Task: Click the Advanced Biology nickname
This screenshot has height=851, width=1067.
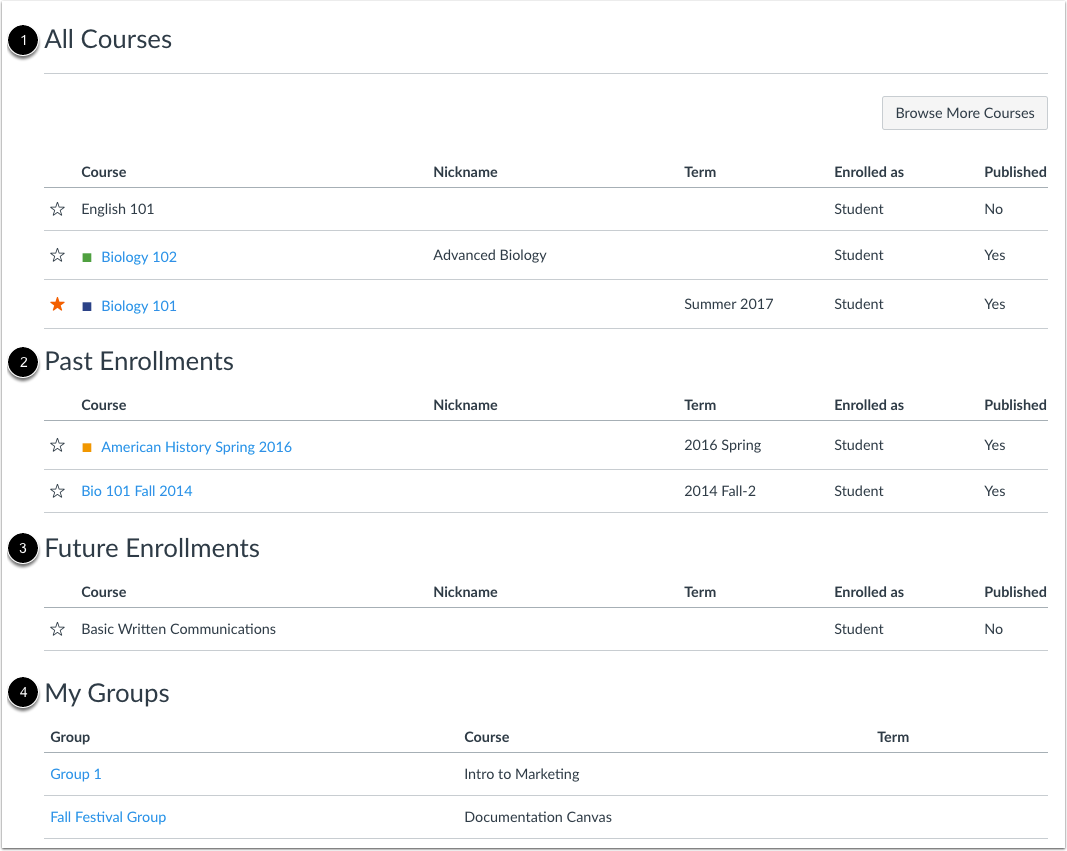Action: pos(490,255)
